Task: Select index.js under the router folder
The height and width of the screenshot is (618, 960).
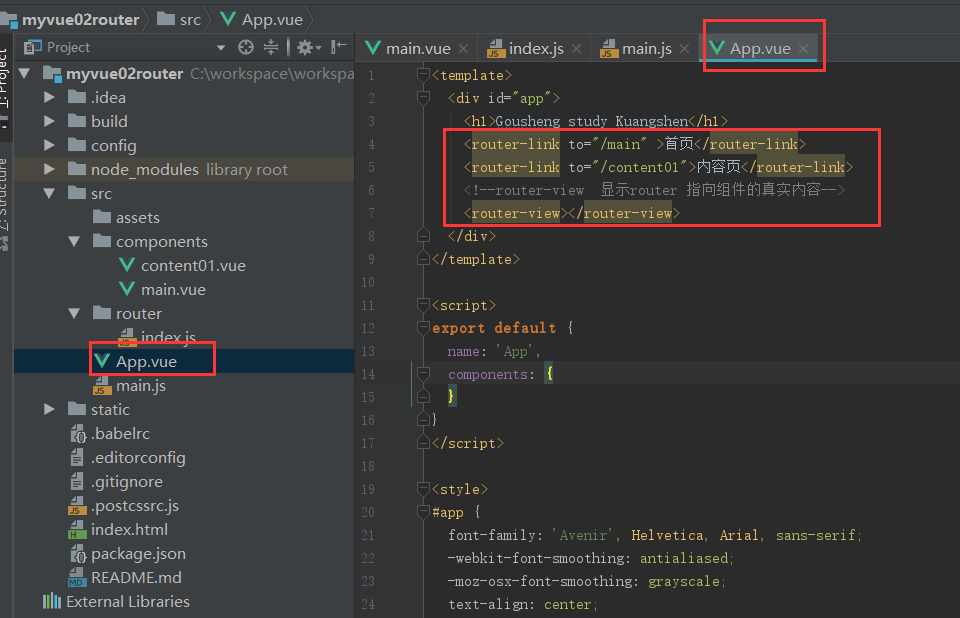Action: 168,337
